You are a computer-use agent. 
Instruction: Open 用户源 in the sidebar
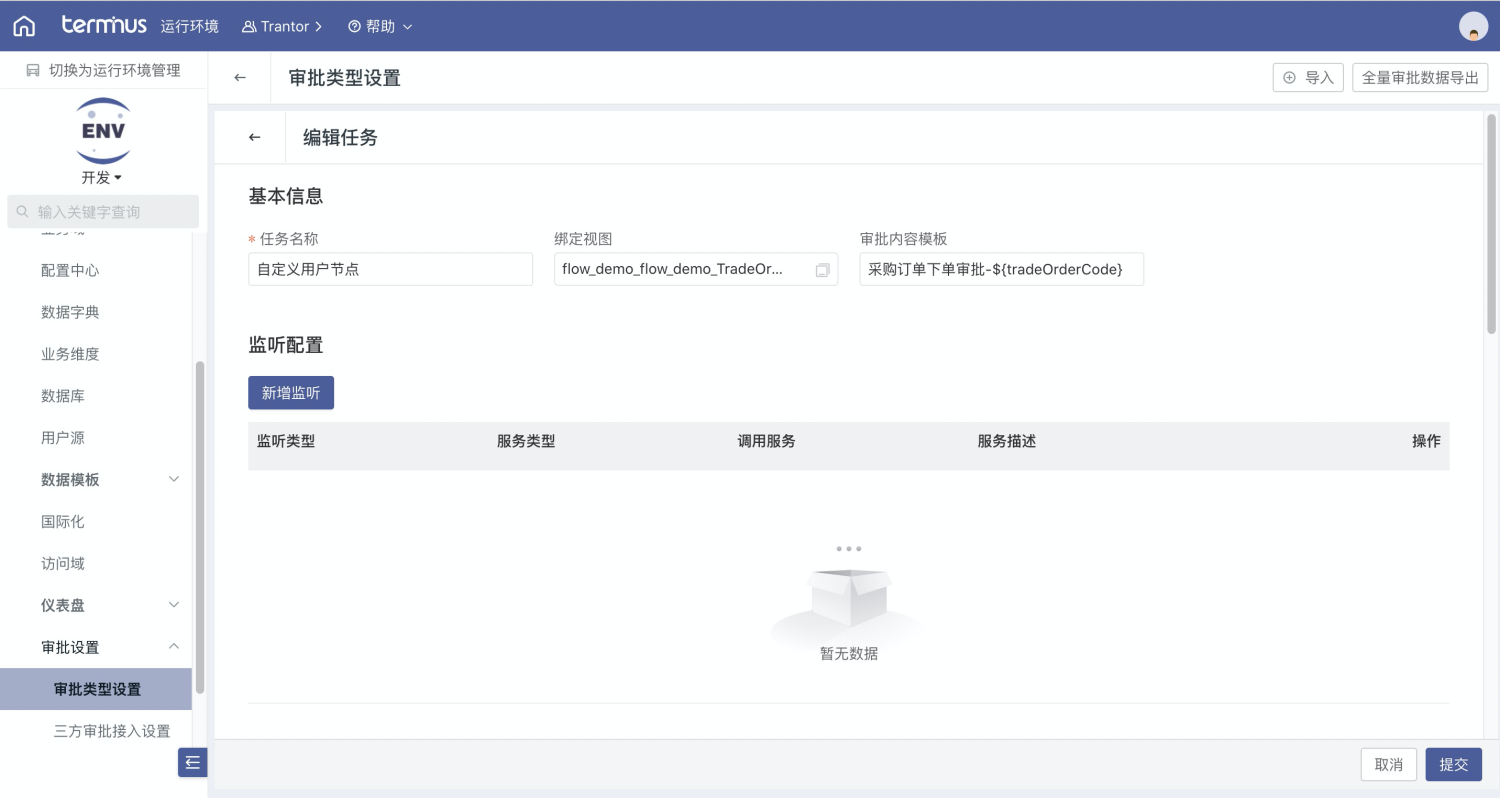pyautogui.click(x=63, y=439)
